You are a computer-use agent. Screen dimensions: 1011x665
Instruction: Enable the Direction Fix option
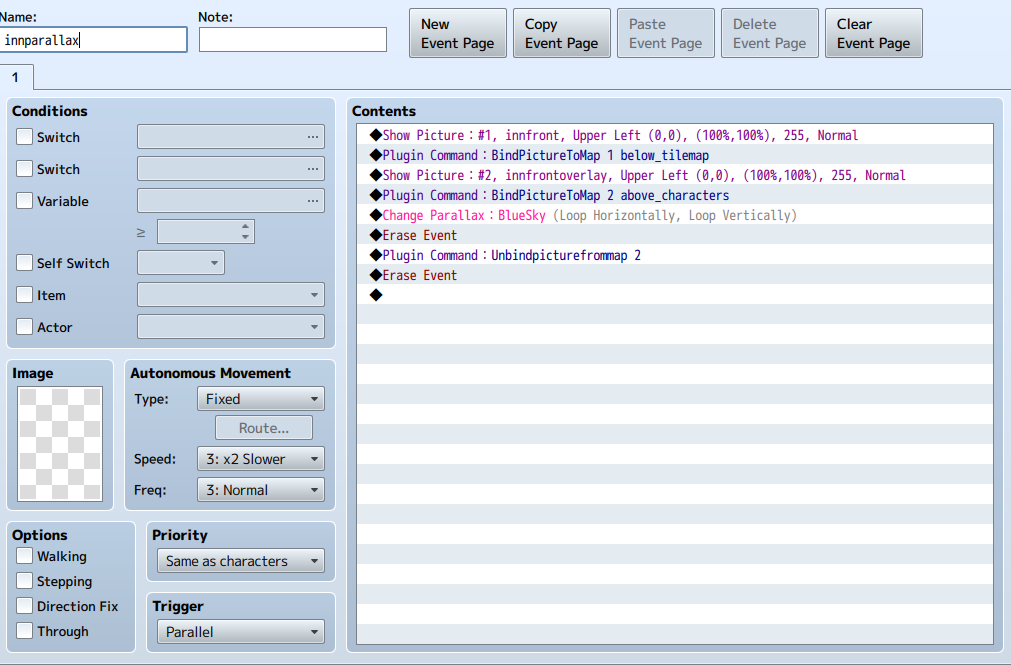(25, 606)
